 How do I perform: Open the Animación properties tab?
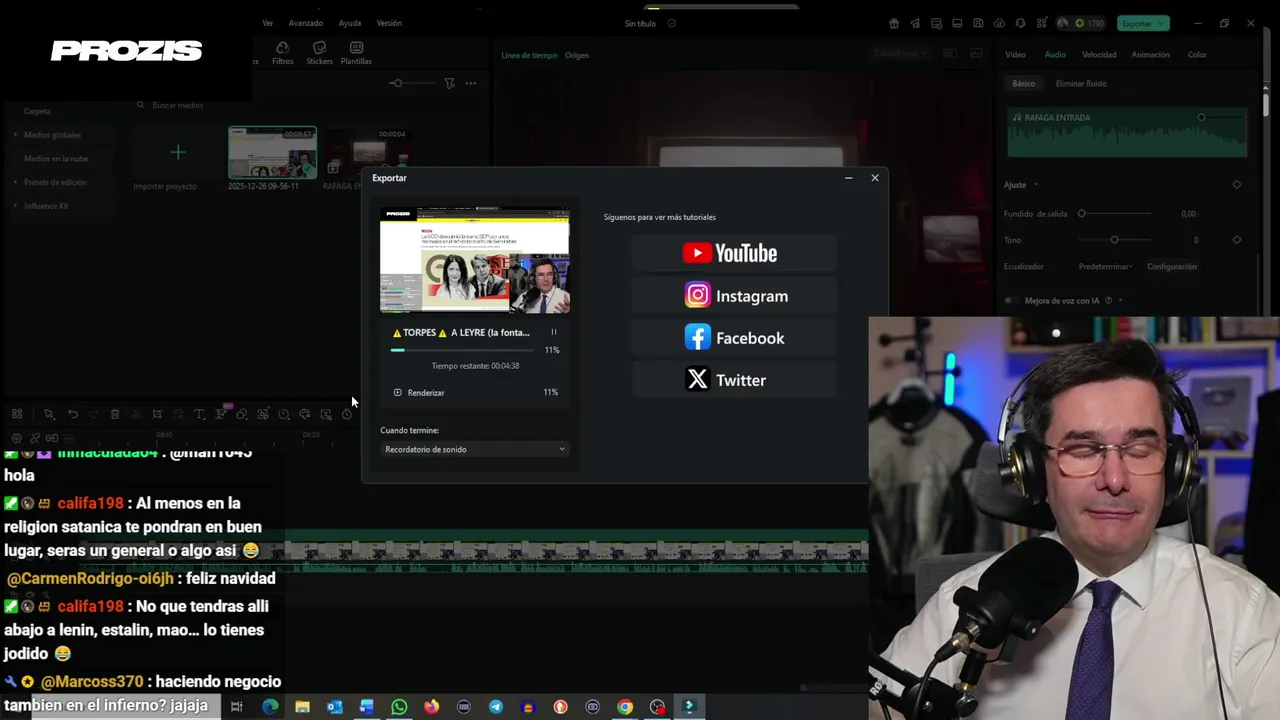(1150, 55)
